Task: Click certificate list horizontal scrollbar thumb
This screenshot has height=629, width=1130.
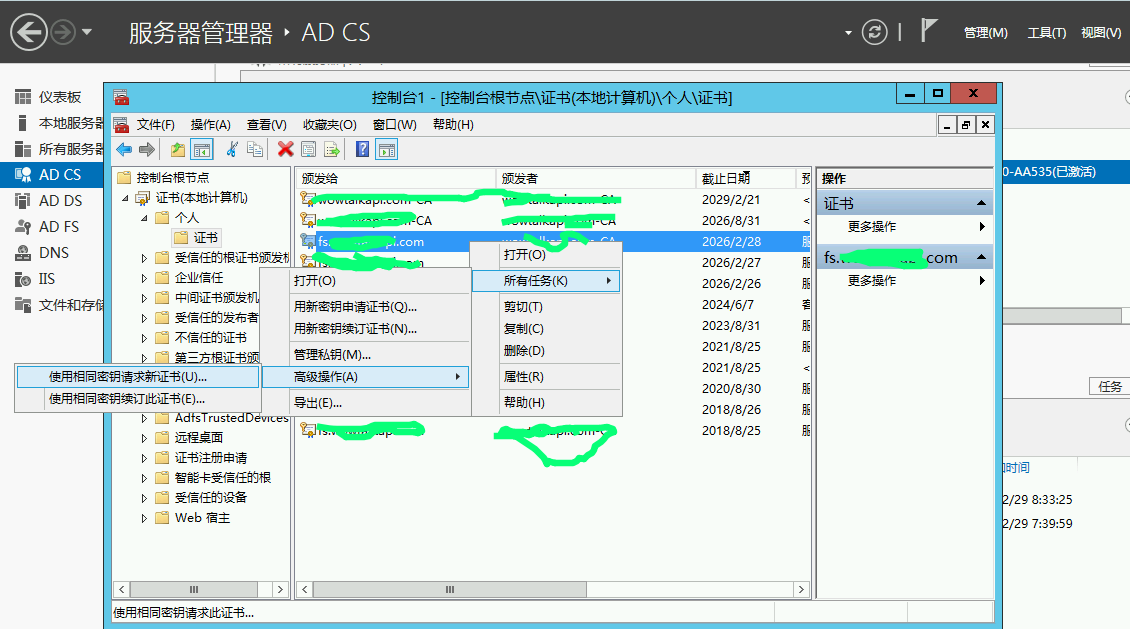Action: click(450, 589)
